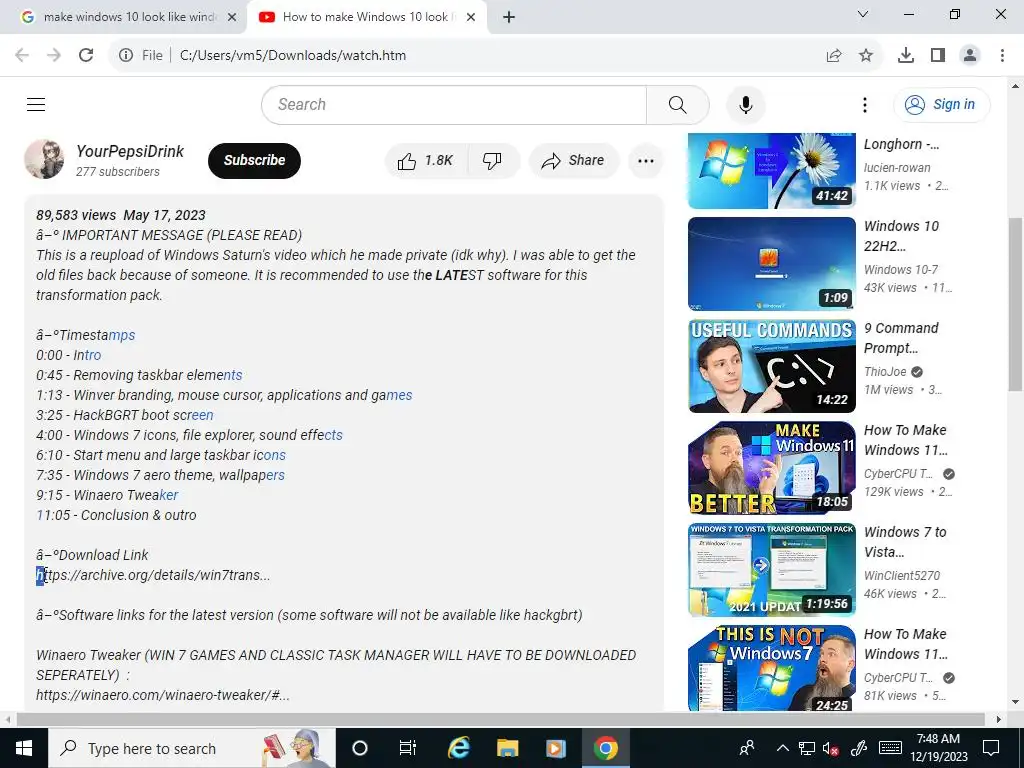Viewport: 1024px width, 768px height.
Task: Go back with browser back arrow
Action: [22, 56]
